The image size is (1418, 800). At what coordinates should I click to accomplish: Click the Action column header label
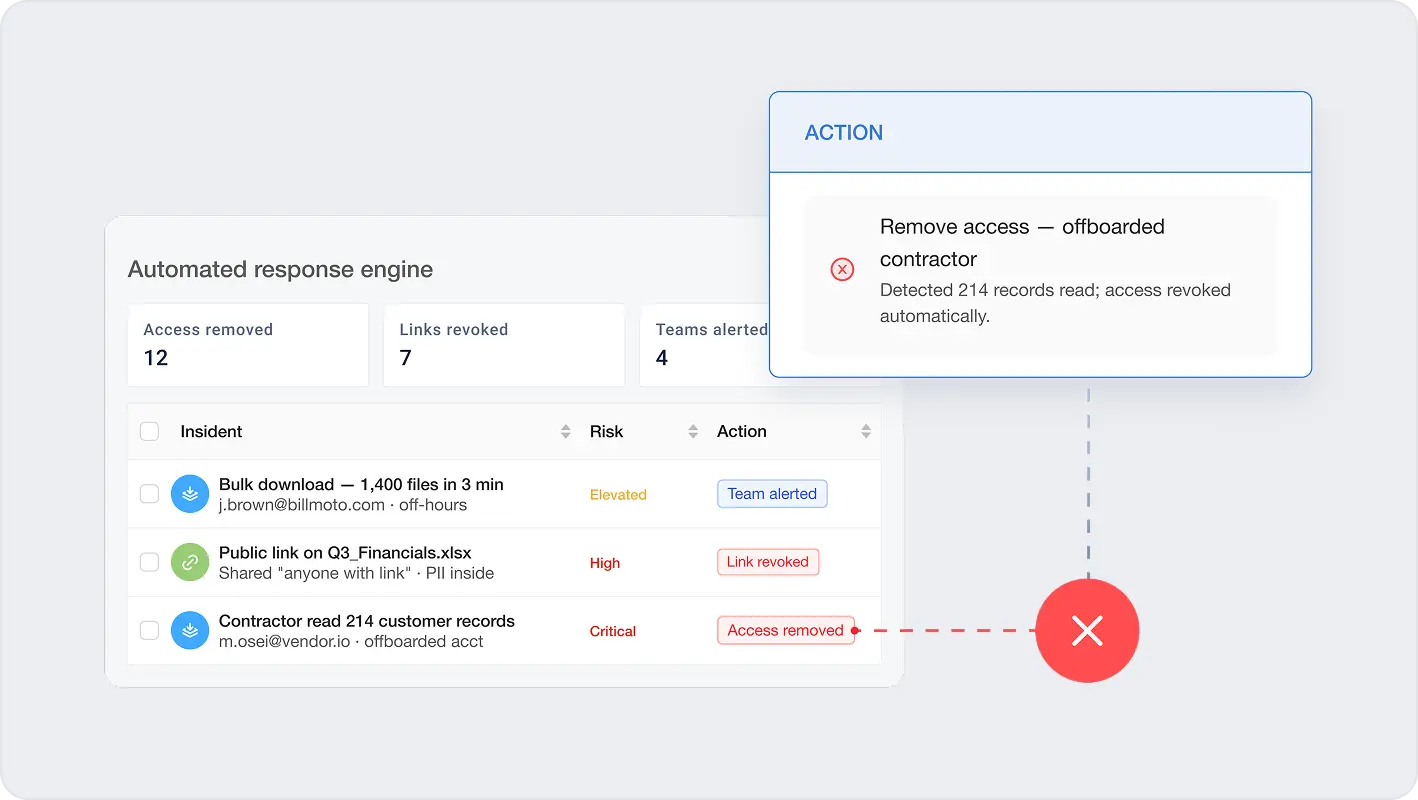(x=742, y=432)
